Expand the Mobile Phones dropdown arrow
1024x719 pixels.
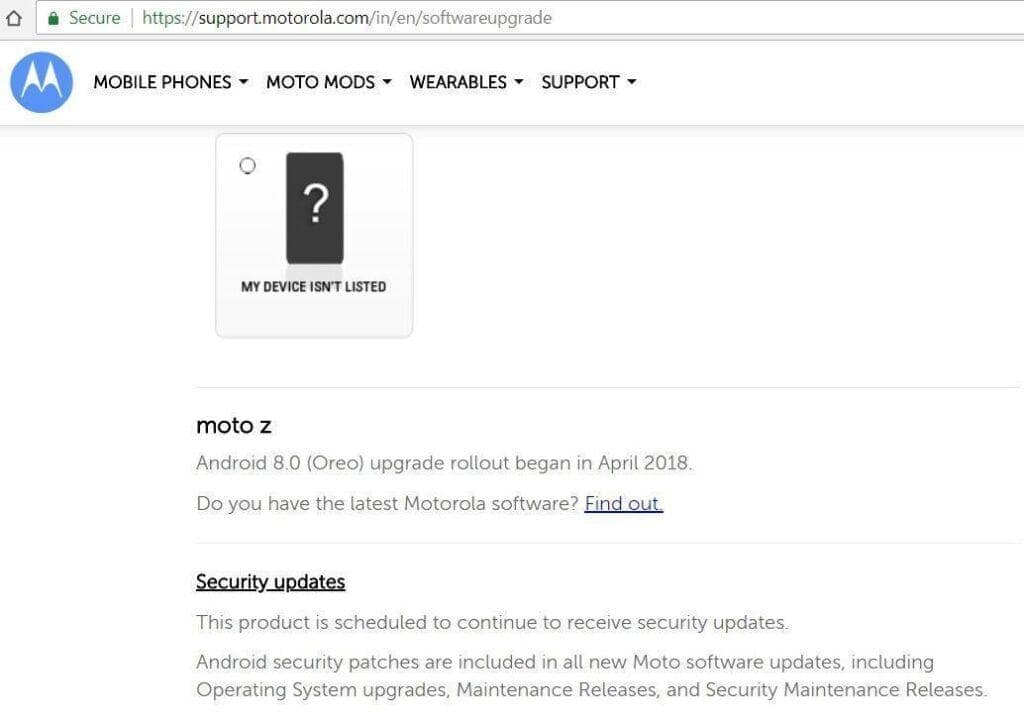[x=244, y=82]
